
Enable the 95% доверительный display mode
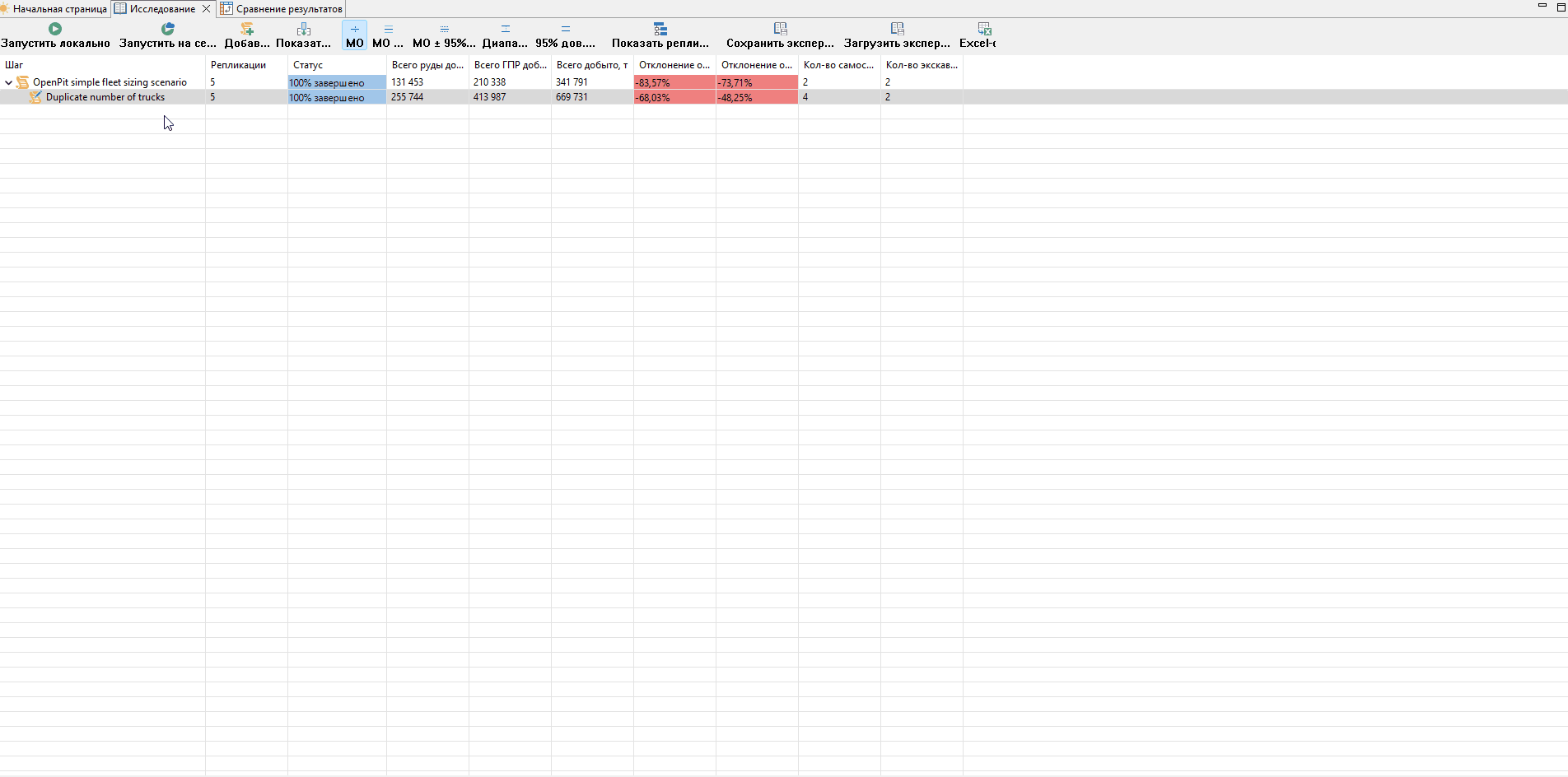(566, 35)
